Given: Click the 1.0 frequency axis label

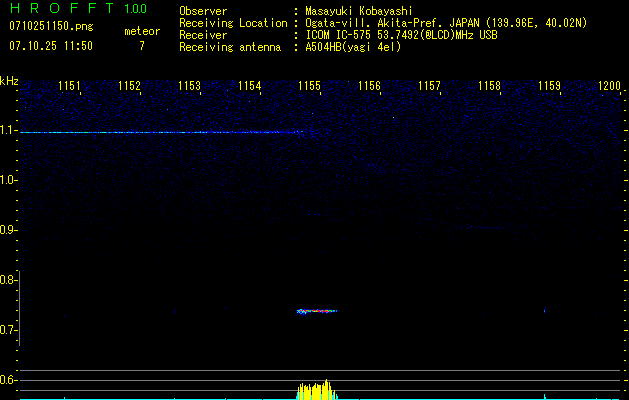Looking at the screenshot, I should click(8, 180).
